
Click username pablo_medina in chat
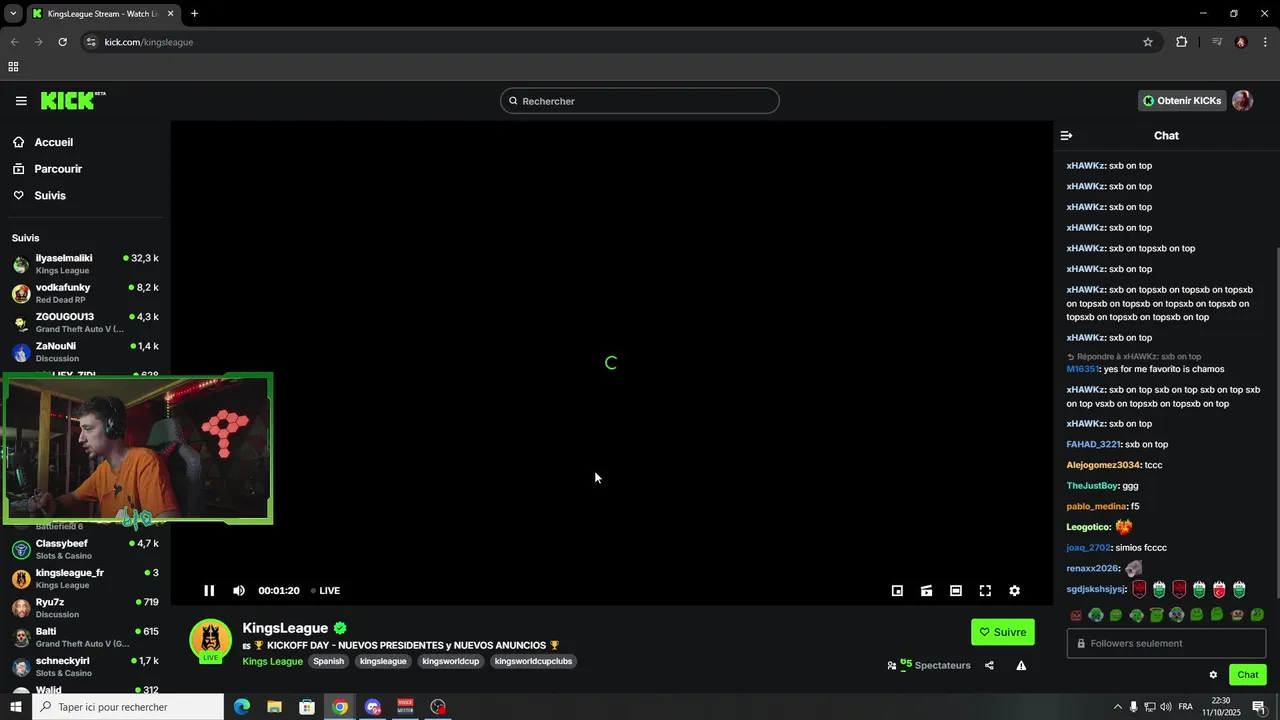click(x=1096, y=506)
